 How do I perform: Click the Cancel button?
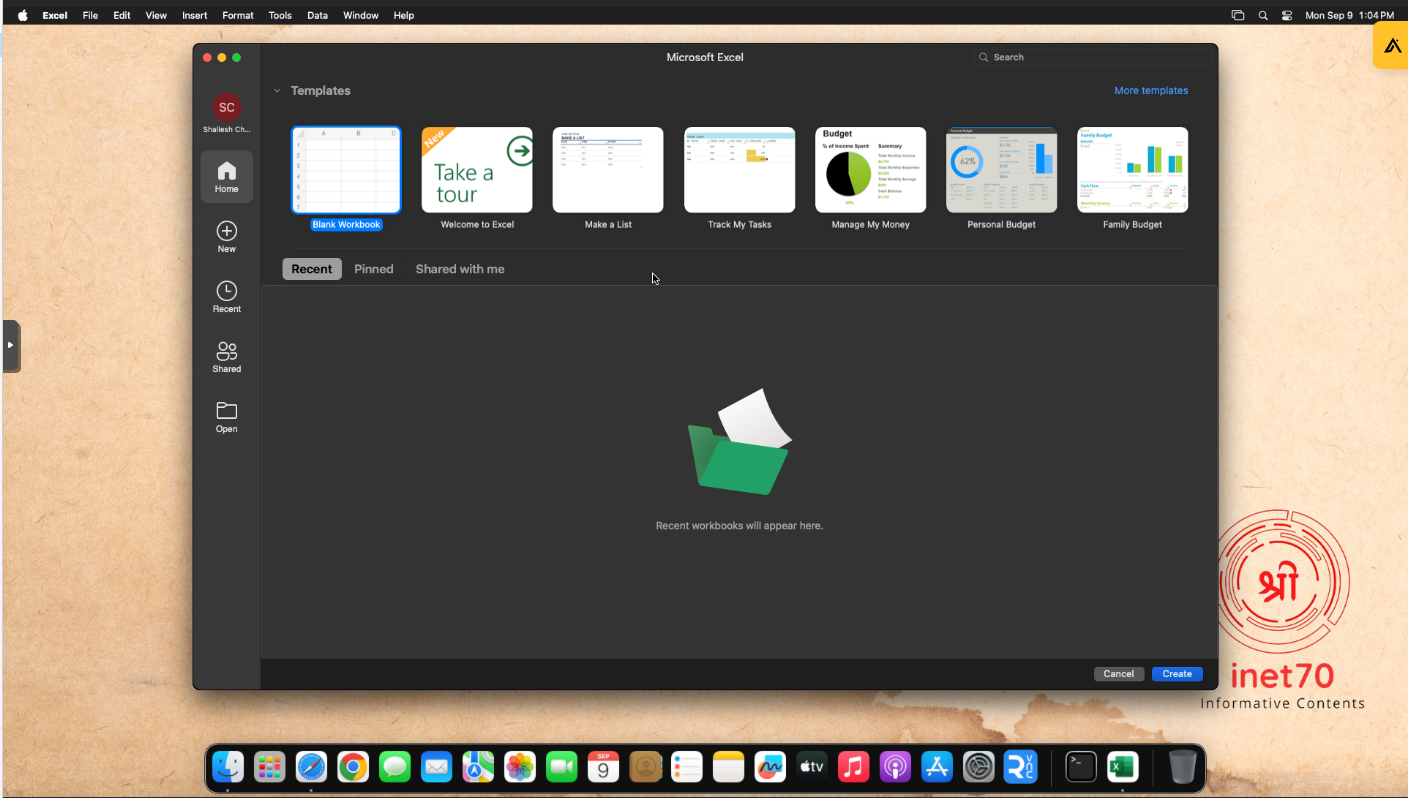(x=1119, y=674)
